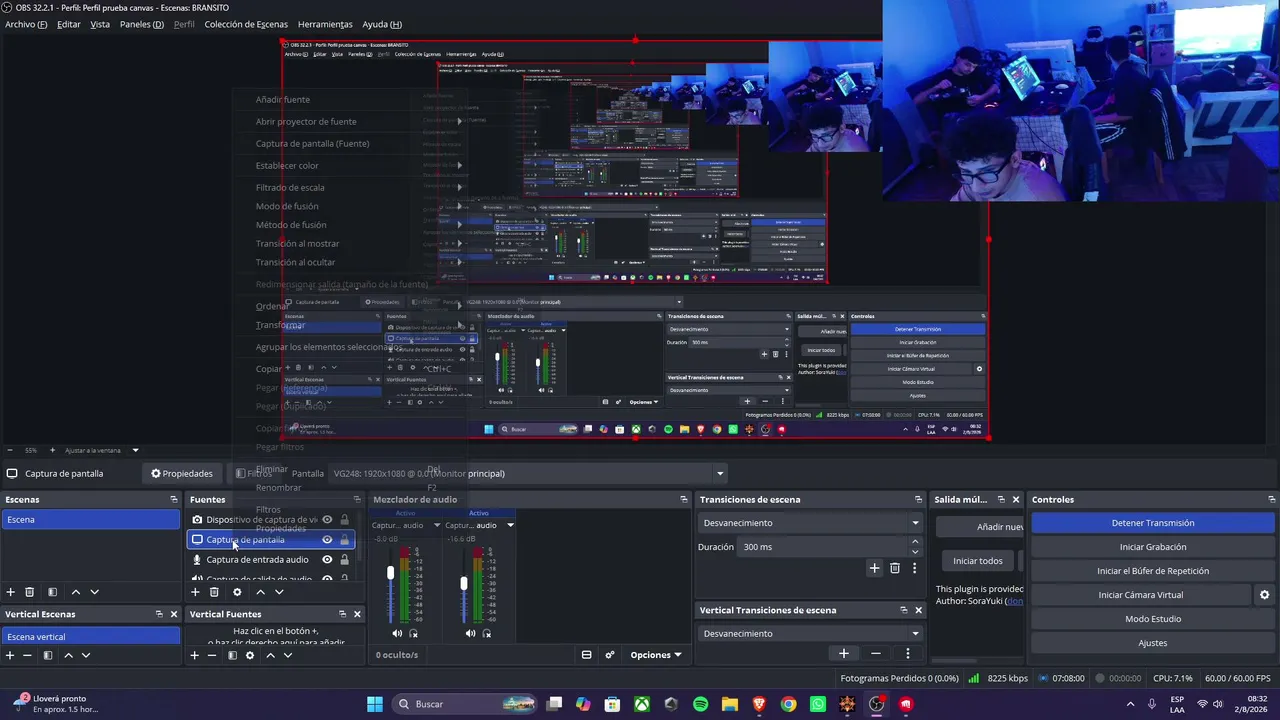Open Colección de Escenas menu
The image size is (1280, 720).
[x=246, y=24]
